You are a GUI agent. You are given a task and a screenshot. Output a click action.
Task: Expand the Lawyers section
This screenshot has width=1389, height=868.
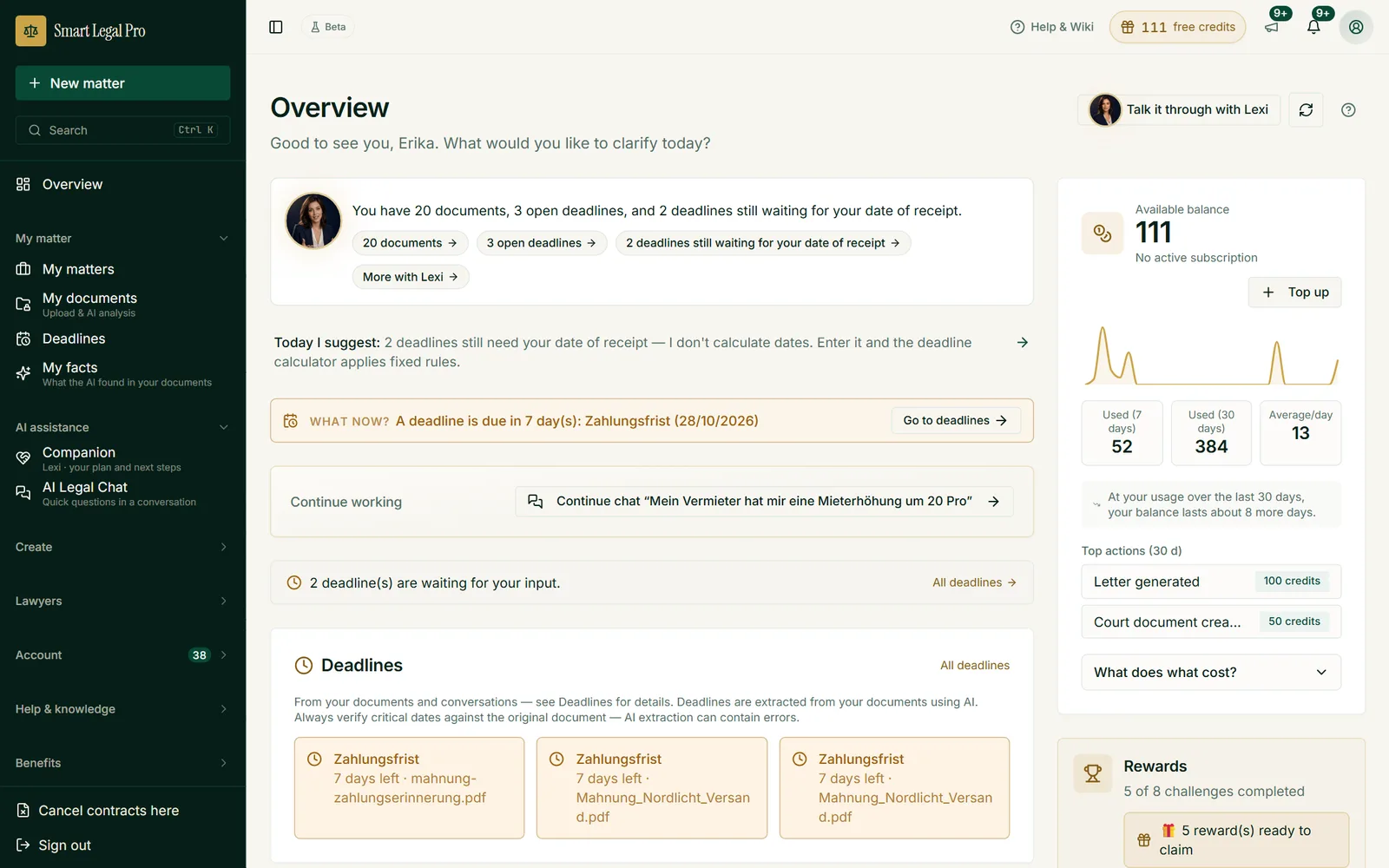pos(122,601)
